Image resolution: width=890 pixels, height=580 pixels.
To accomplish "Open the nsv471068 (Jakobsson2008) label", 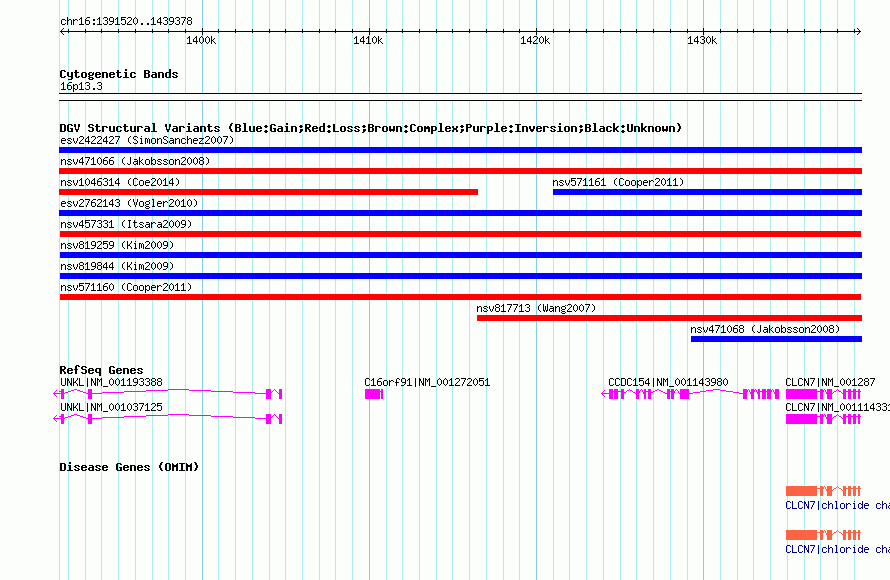I will point(765,329).
